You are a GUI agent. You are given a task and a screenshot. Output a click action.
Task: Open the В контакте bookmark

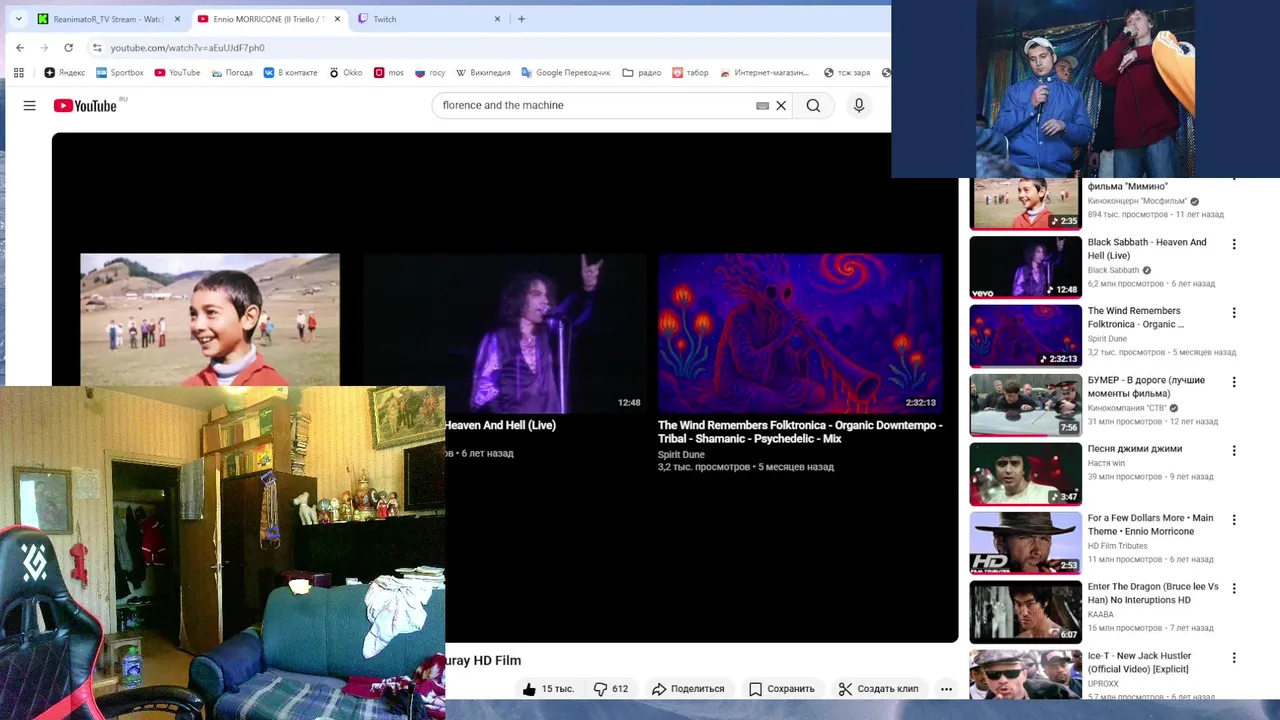pos(290,72)
